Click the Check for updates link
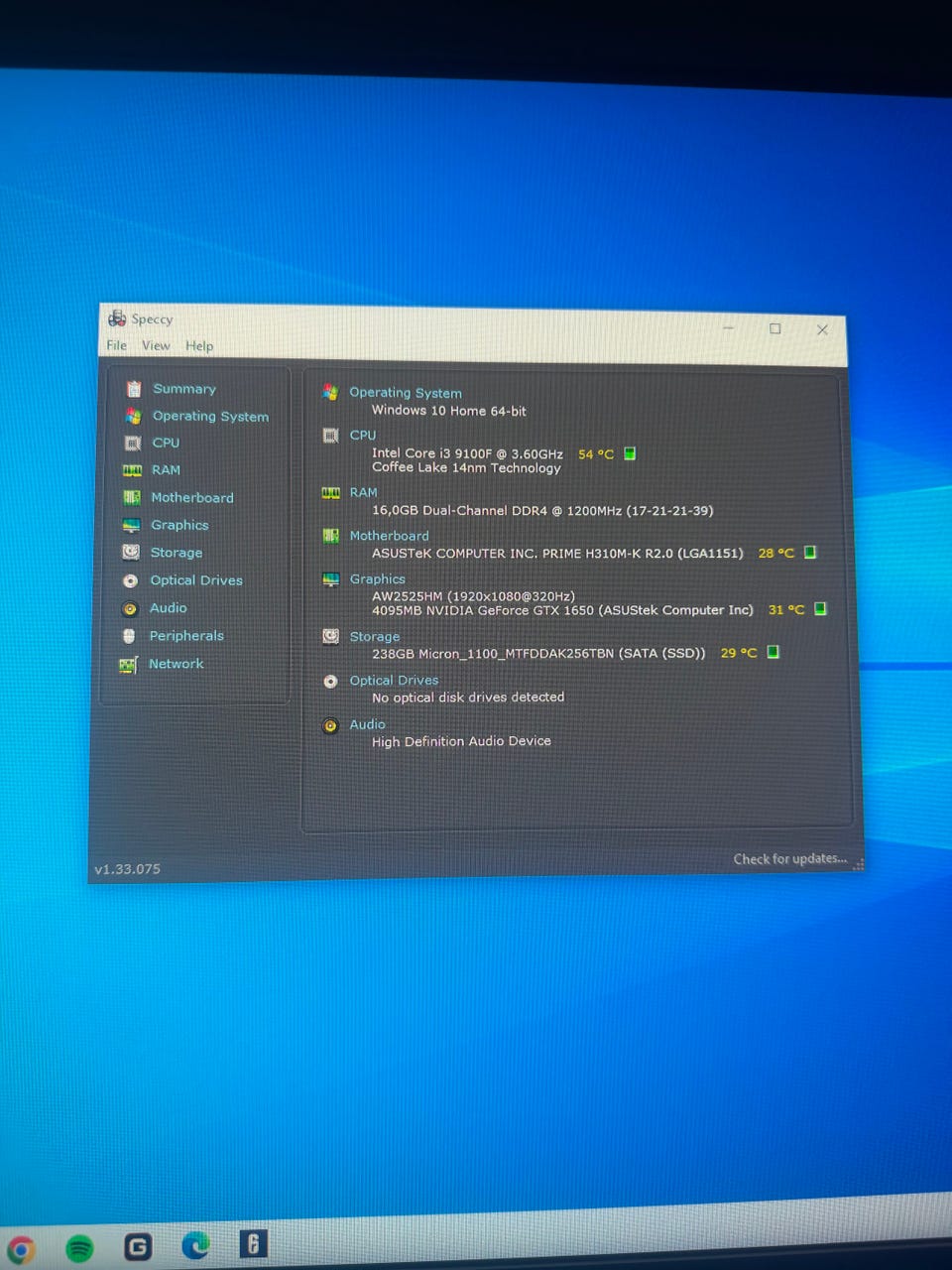952x1270 pixels. [x=790, y=859]
